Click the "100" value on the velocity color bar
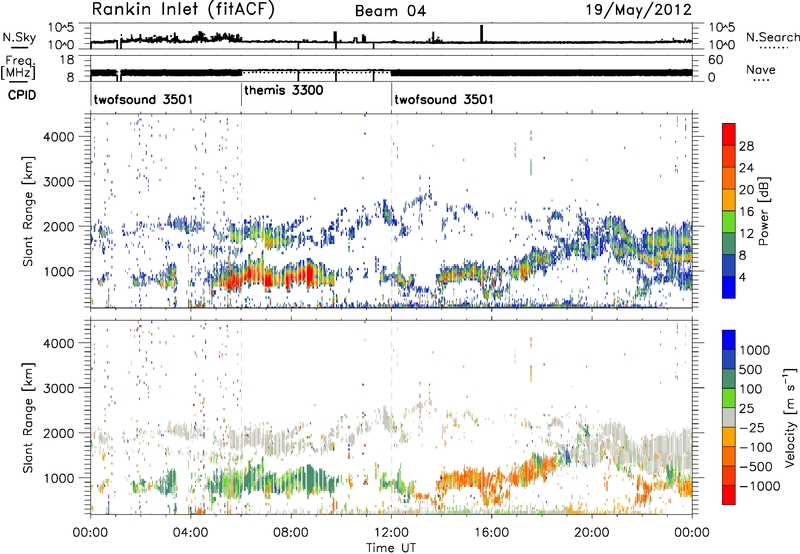This screenshot has height=554, width=800. [752, 389]
